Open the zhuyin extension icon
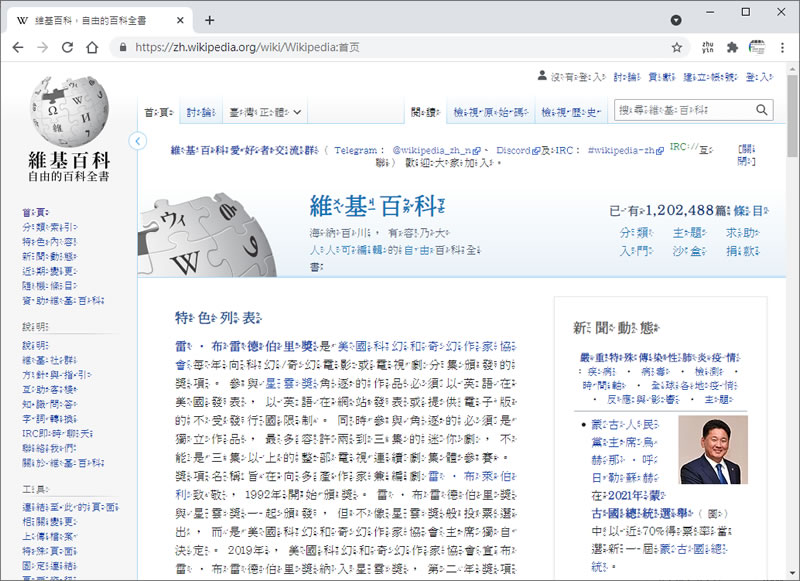The image size is (800, 581). click(708, 47)
